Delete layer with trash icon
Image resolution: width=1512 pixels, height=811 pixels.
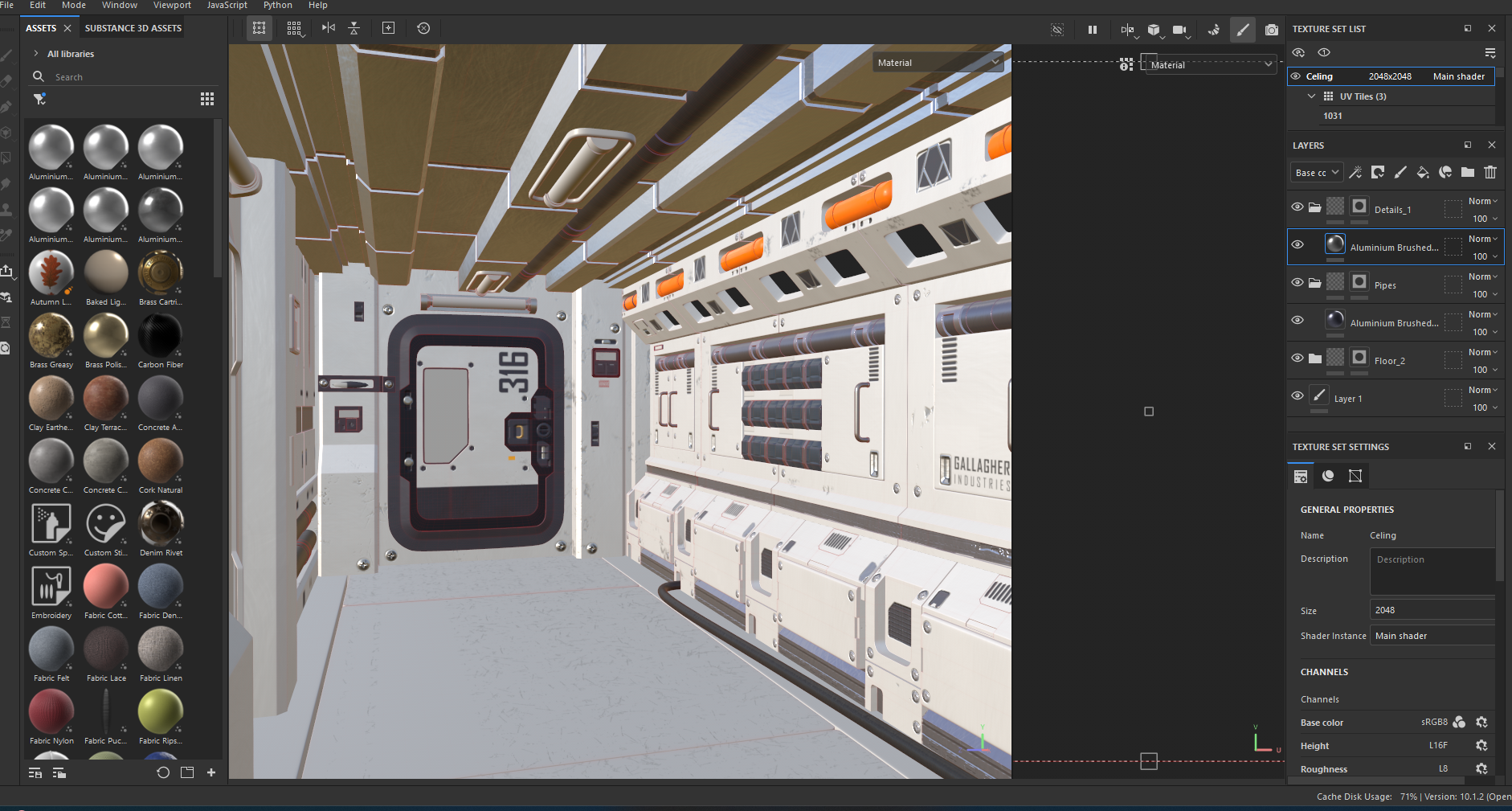tap(1490, 172)
